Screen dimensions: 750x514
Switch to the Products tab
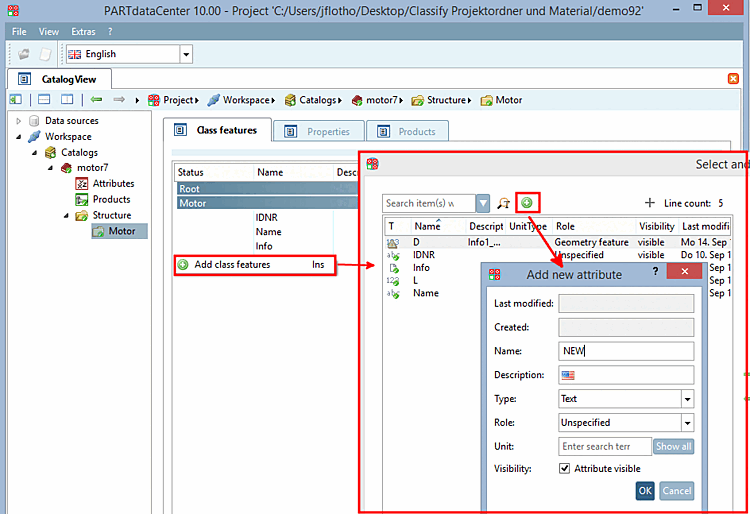[x=408, y=131]
